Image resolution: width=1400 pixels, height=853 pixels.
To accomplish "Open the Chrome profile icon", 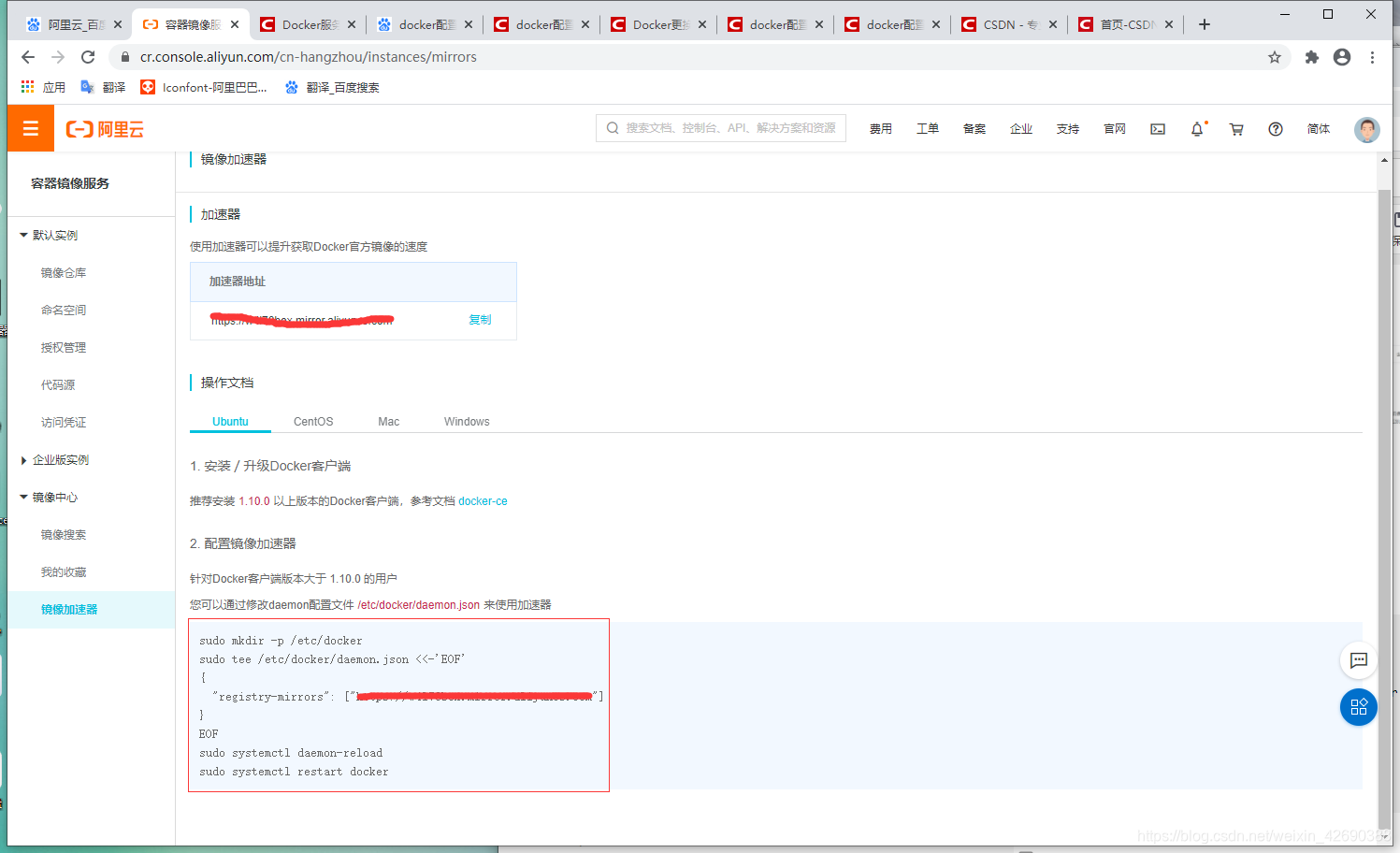I will point(1342,57).
